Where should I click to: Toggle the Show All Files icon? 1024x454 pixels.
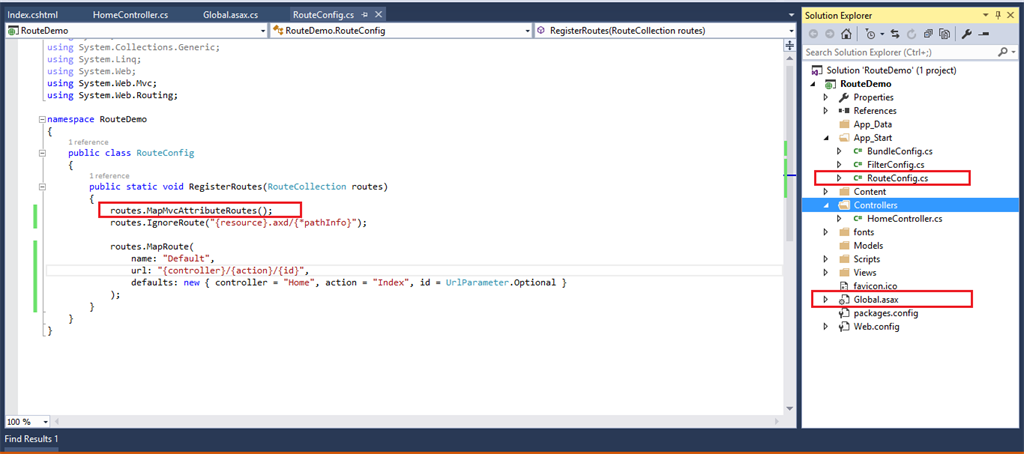(944, 34)
